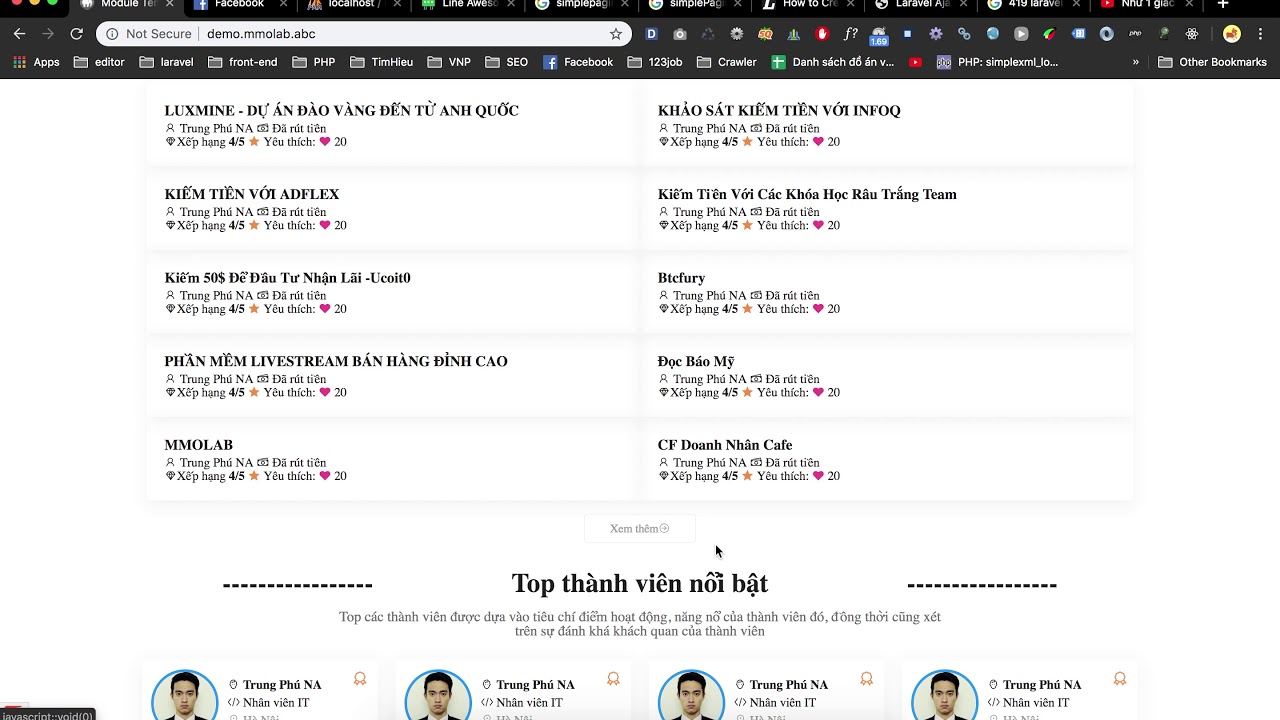Close the Facebook browser tab

tap(283, 4)
